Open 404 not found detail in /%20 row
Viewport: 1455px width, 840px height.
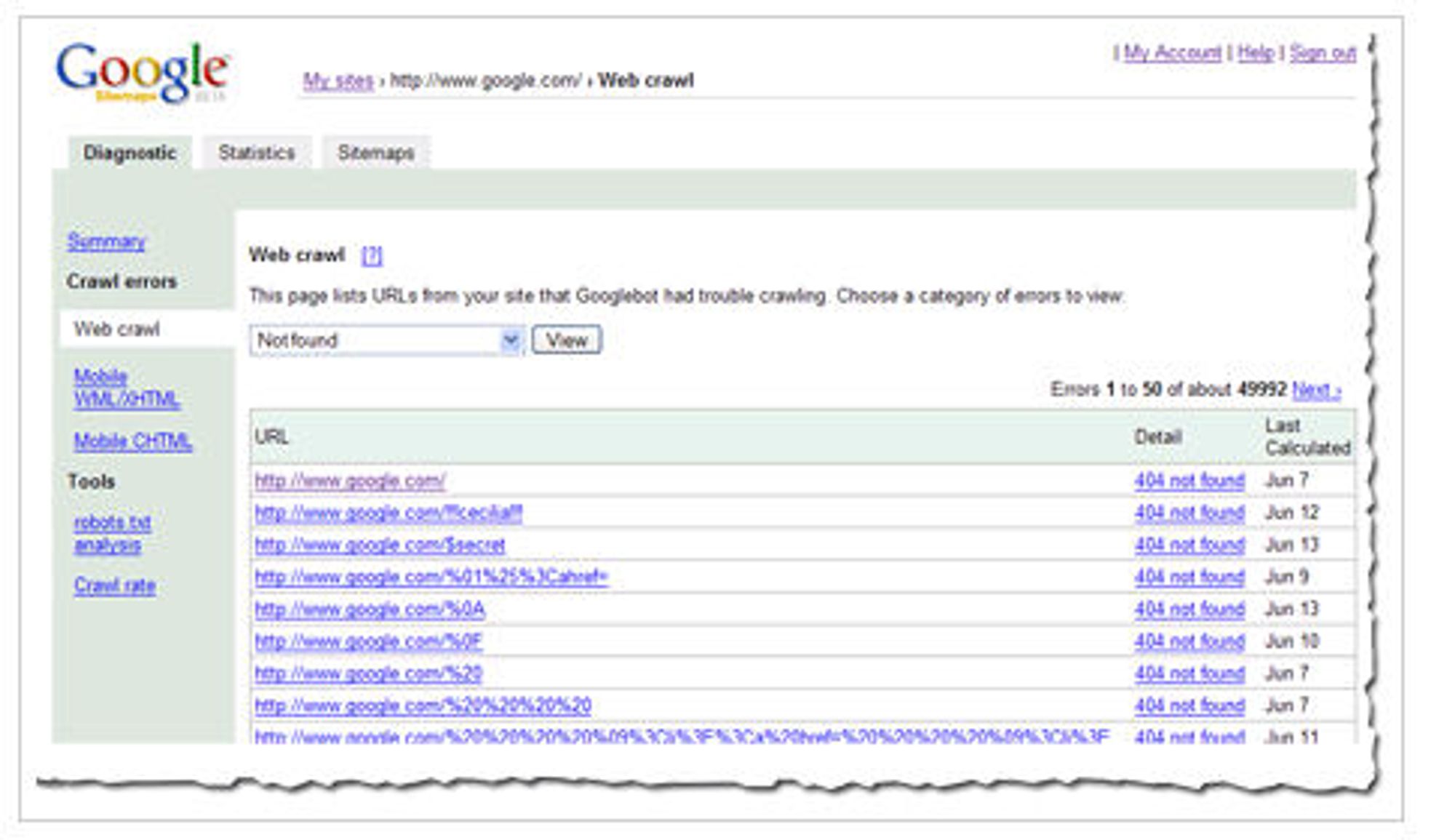[x=1189, y=673]
